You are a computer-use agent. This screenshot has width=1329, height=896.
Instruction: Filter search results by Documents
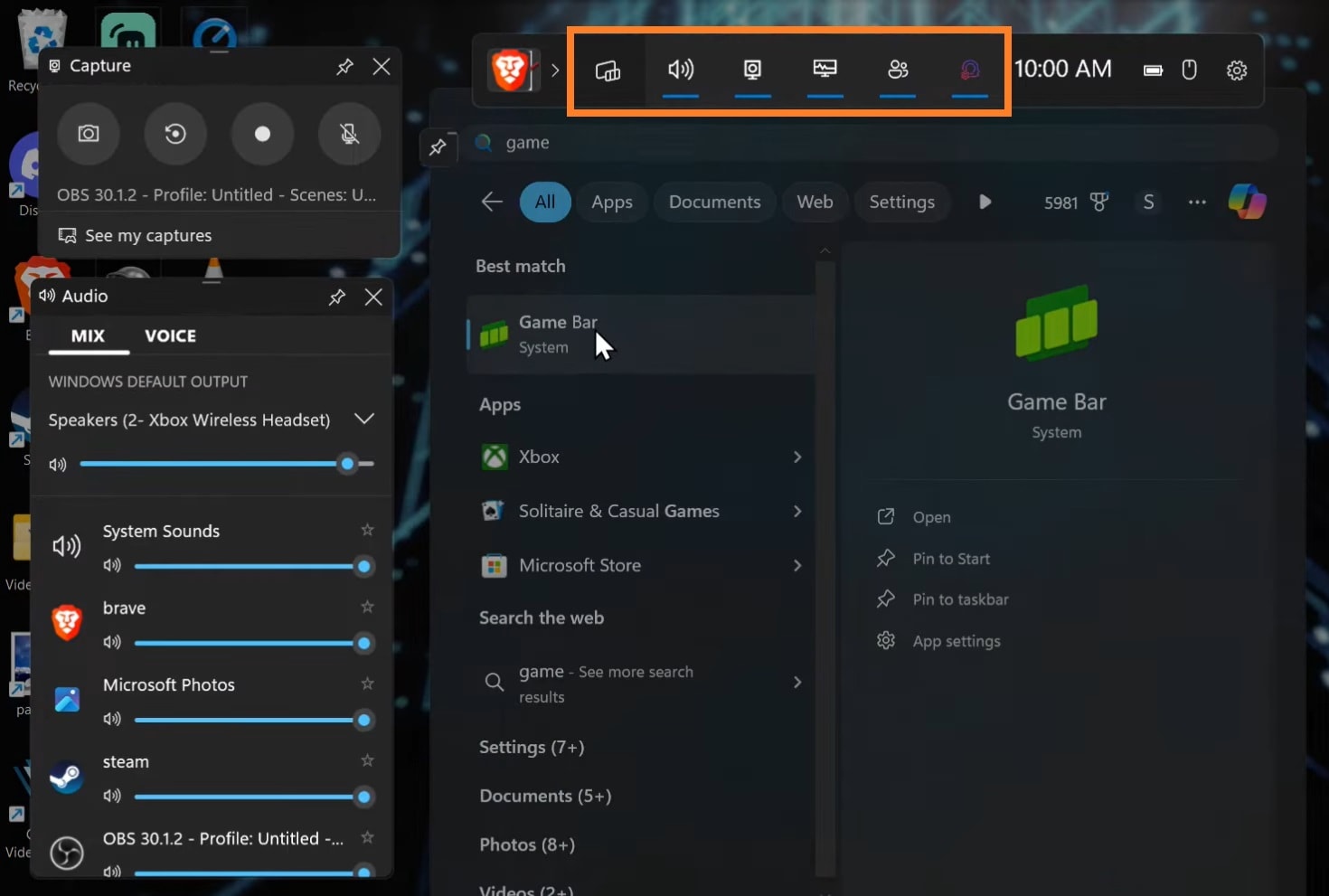point(715,202)
